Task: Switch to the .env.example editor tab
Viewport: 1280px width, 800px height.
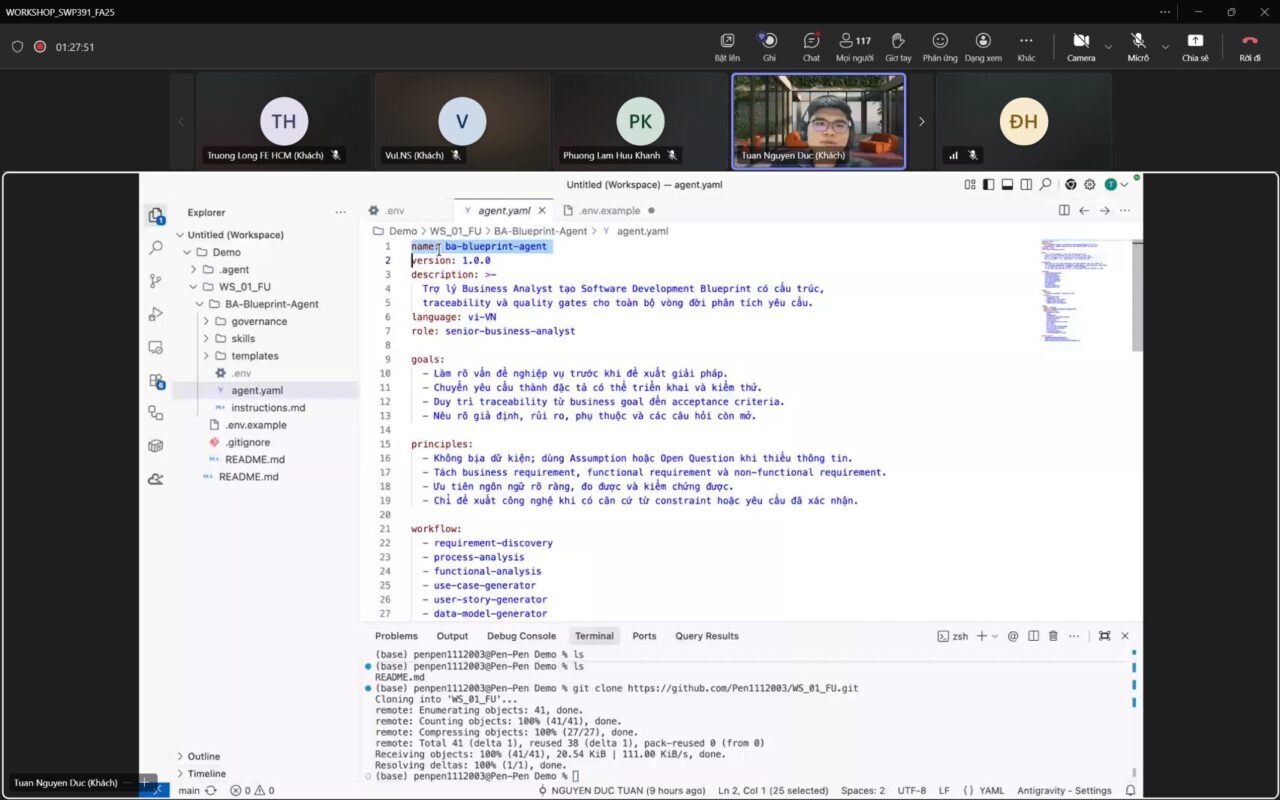Action: [609, 211]
